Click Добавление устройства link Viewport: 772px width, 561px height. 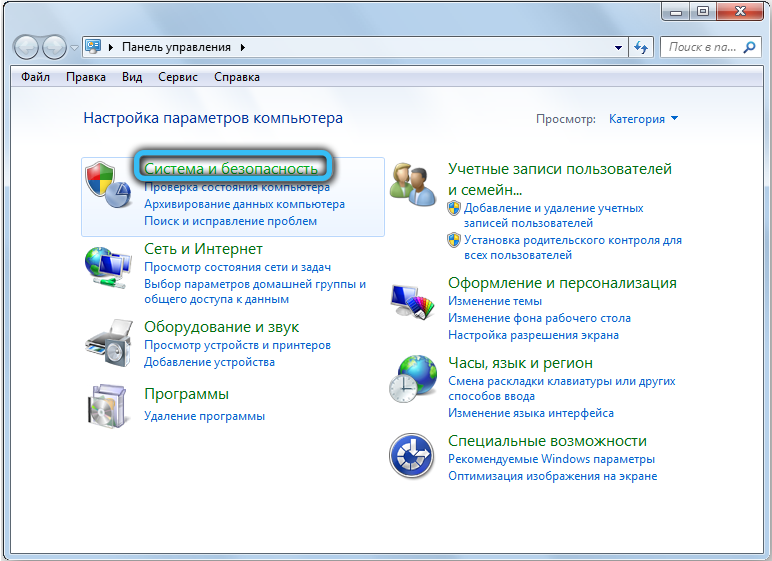tap(209, 362)
